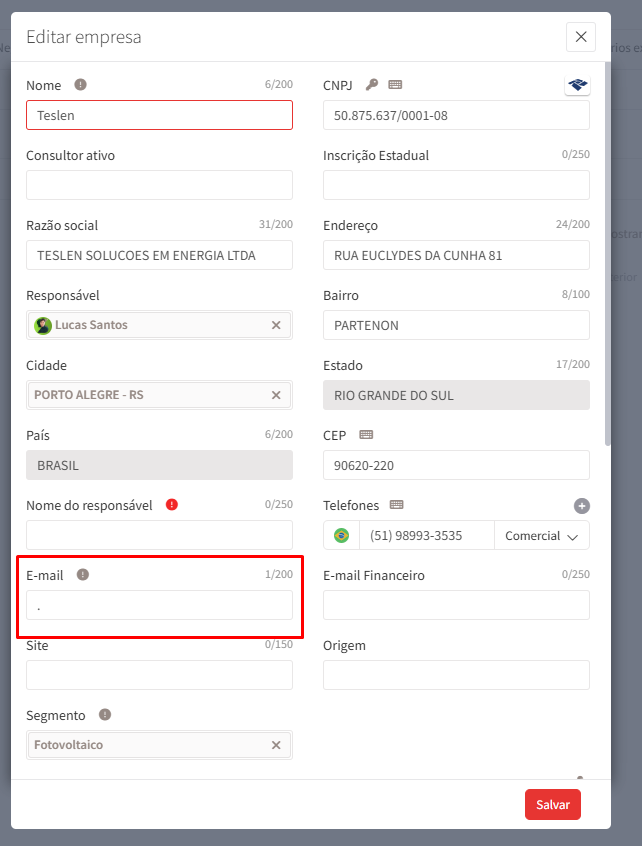
Task: Add another phone with the plus icon
Action: (582, 506)
